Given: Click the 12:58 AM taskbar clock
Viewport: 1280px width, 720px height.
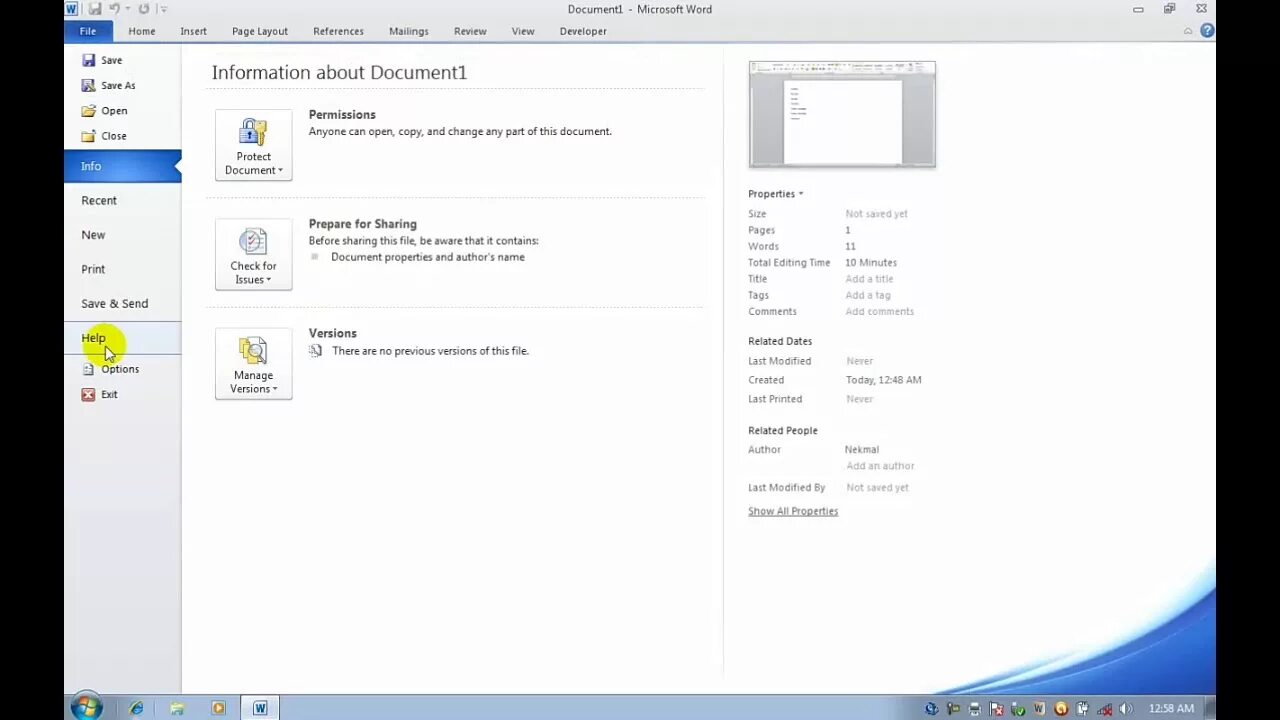Looking at the screenshot, I should (1171, 708).
